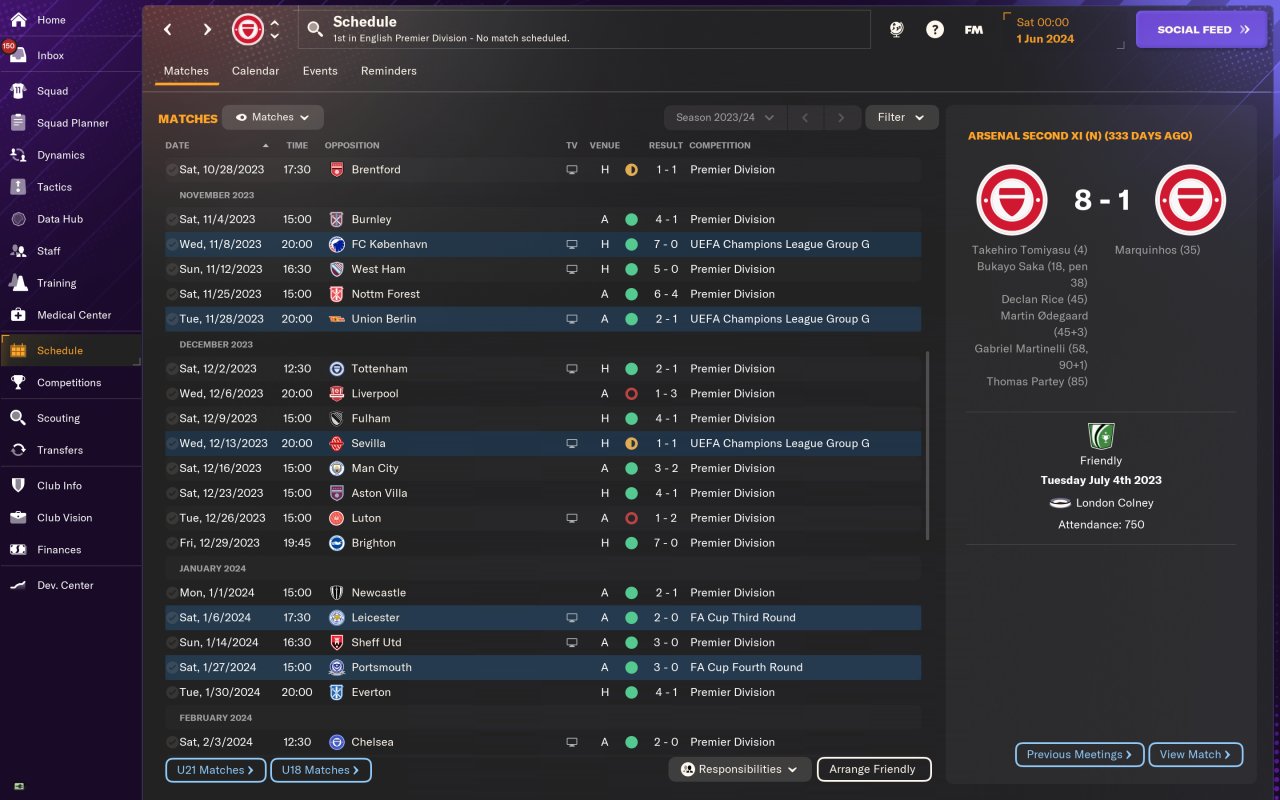This screenshot has height=800, width=1280.
Task: Toggle the checkmark on the Newcastle row
Action: point(172,593)
